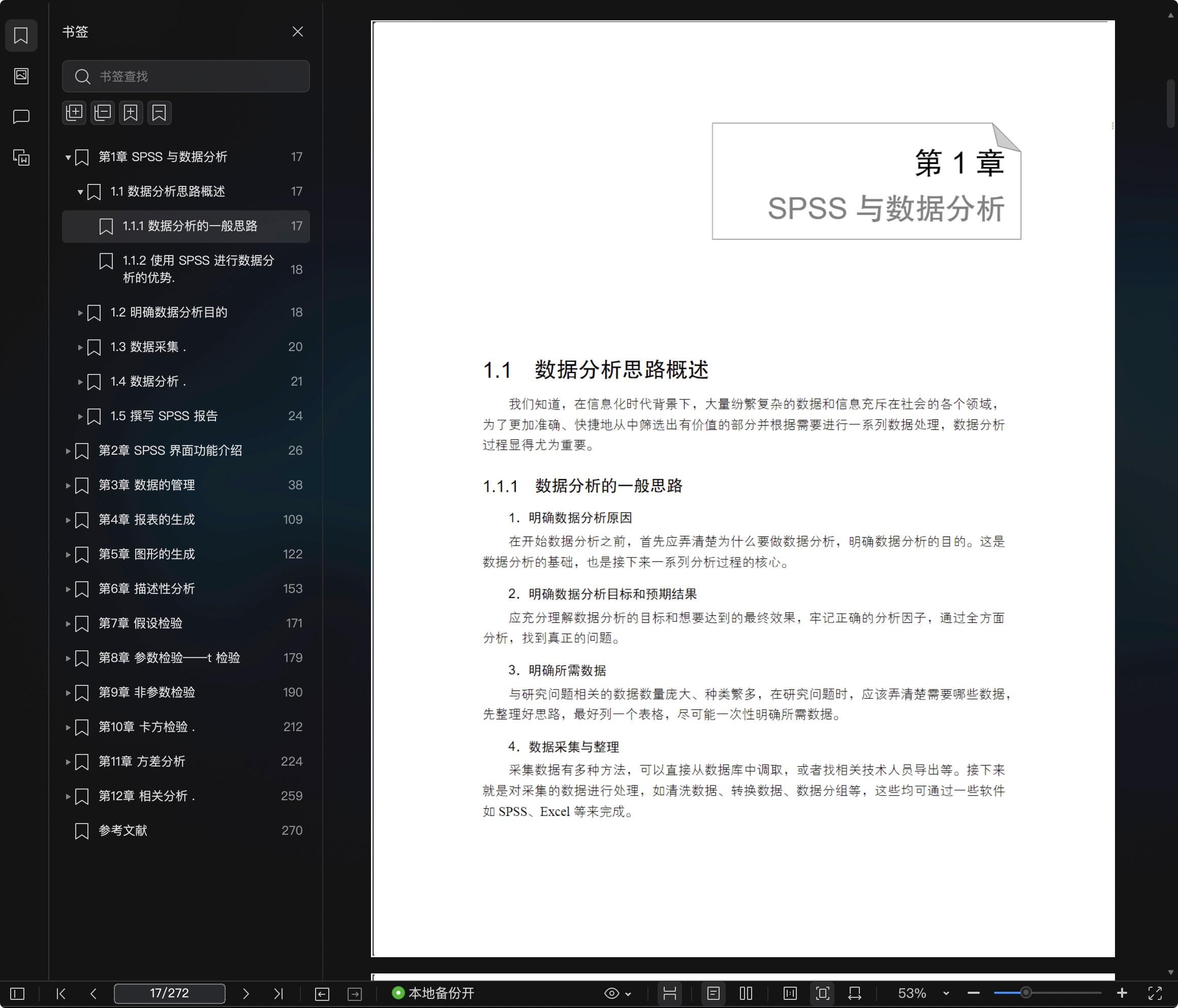Image resolution: width=1178 pixels, height=1008 pixels.
Task: Go to bookmark 第4章 报表的生成
Action: click(x=186, y=520)
